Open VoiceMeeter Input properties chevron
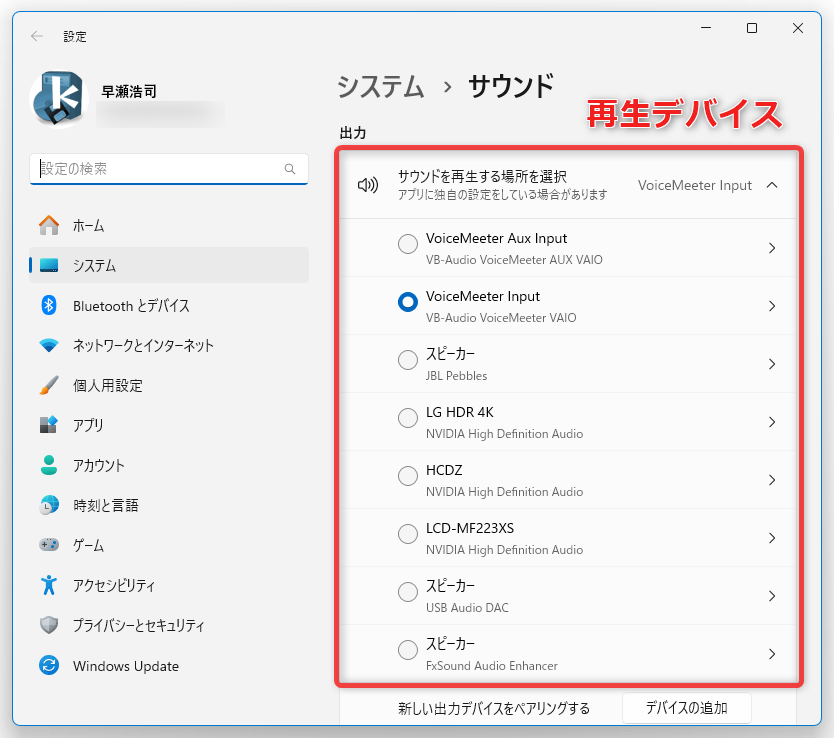This screenshot has height=738, width=834. (x=772, y=306)
